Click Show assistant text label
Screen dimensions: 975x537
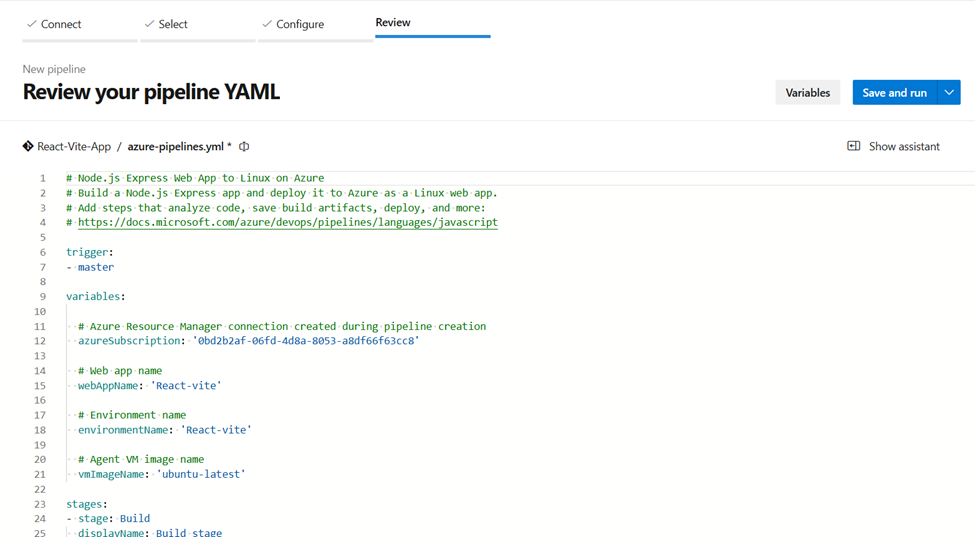904,147
